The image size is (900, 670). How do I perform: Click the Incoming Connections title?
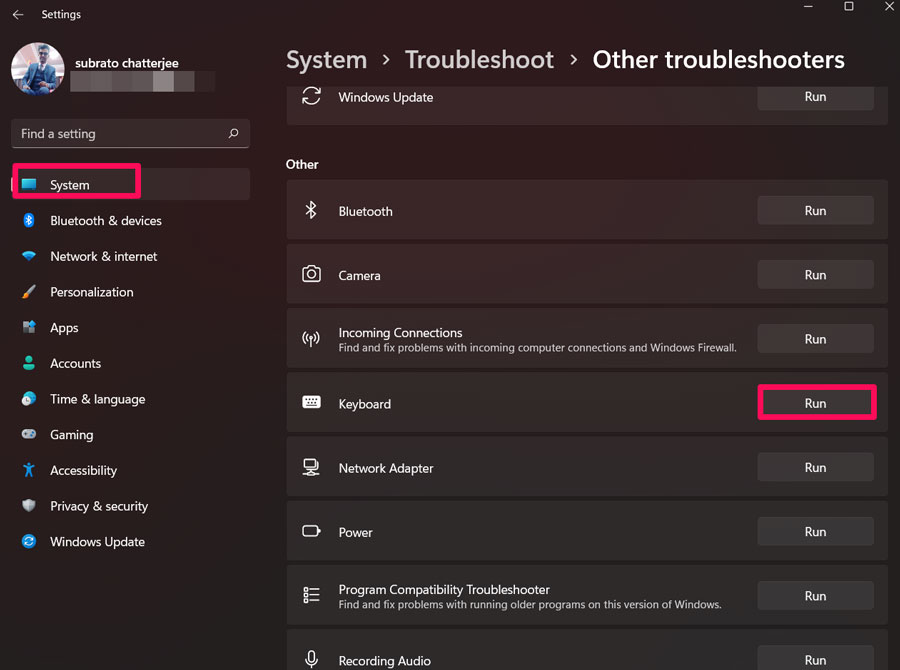click(x=400, y=333)
